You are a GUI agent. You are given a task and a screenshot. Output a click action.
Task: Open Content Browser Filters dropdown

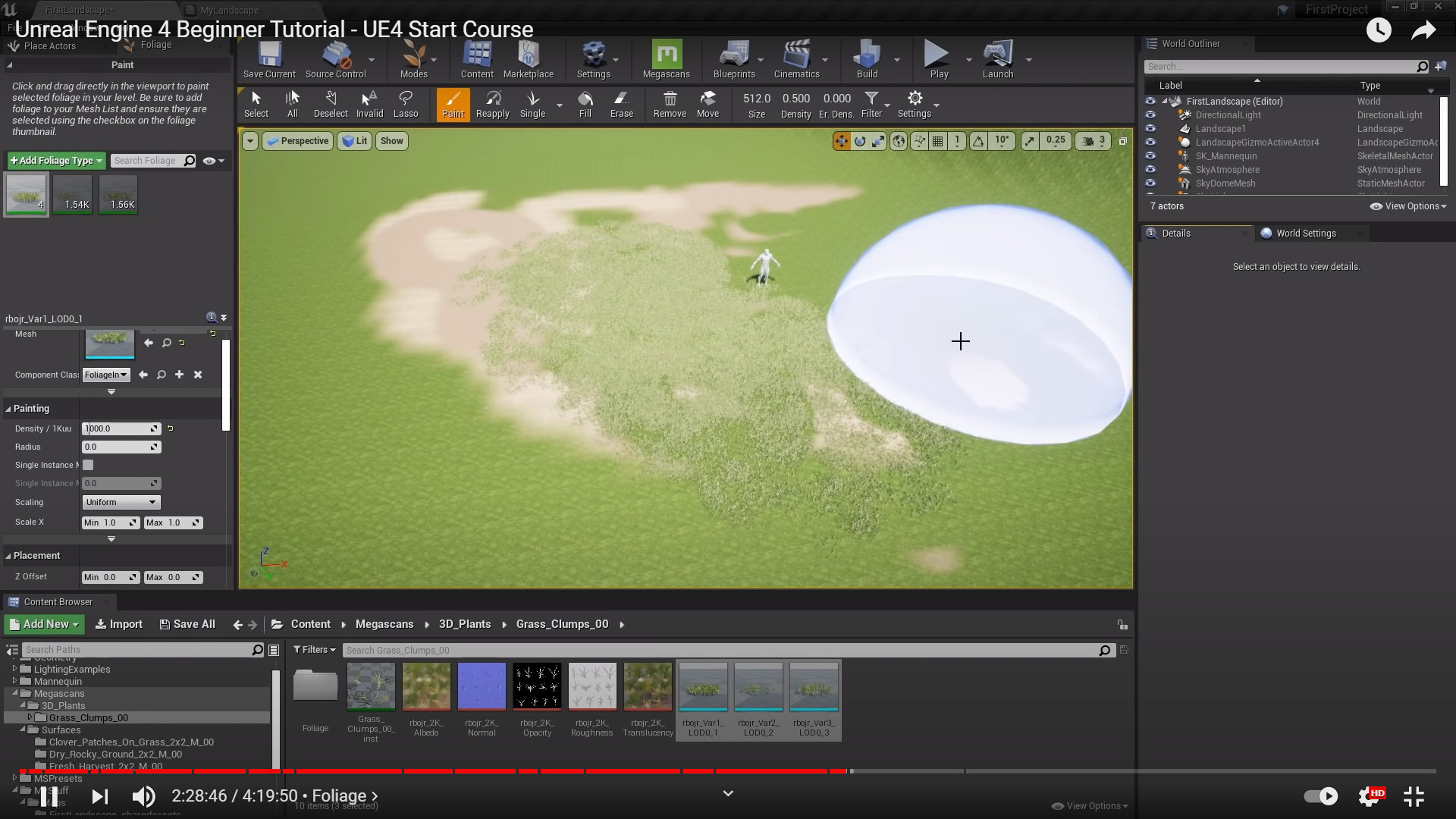click(x=314, y=650)
